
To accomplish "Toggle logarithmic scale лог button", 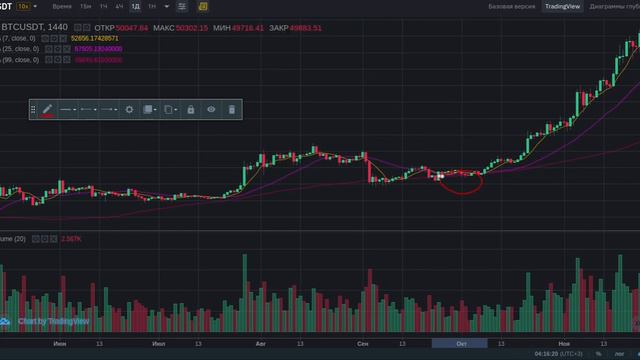I will [619, 354].
